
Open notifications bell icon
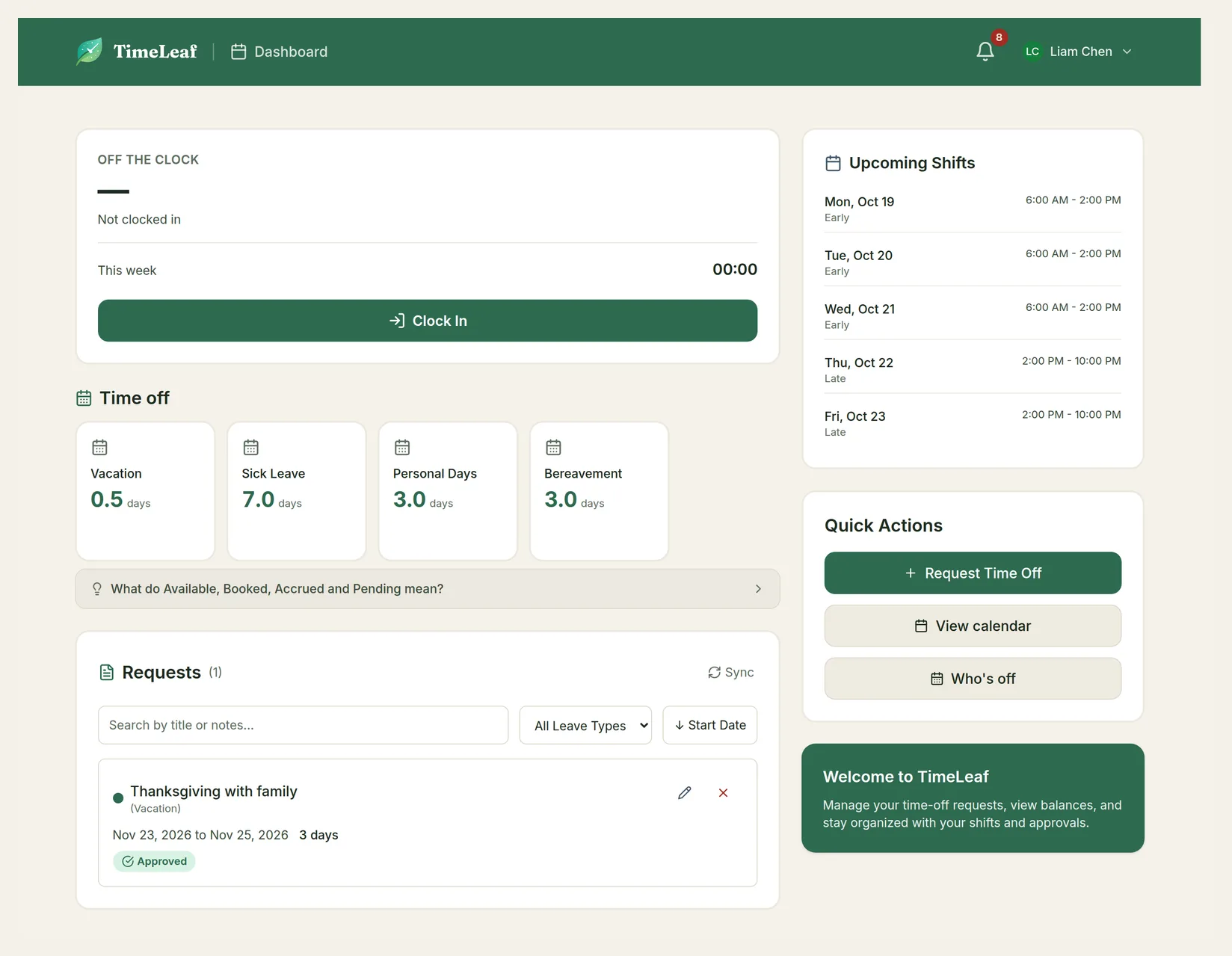[x=985, y=52]
